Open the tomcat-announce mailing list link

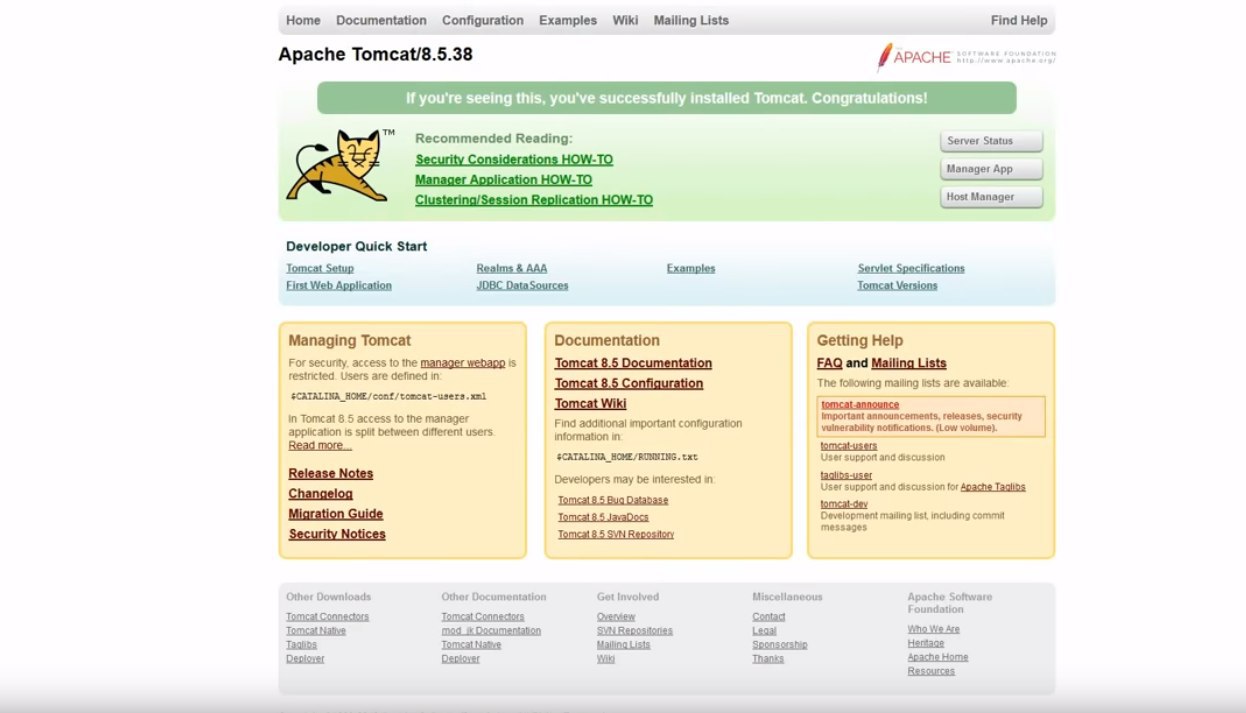click(860, 405)
